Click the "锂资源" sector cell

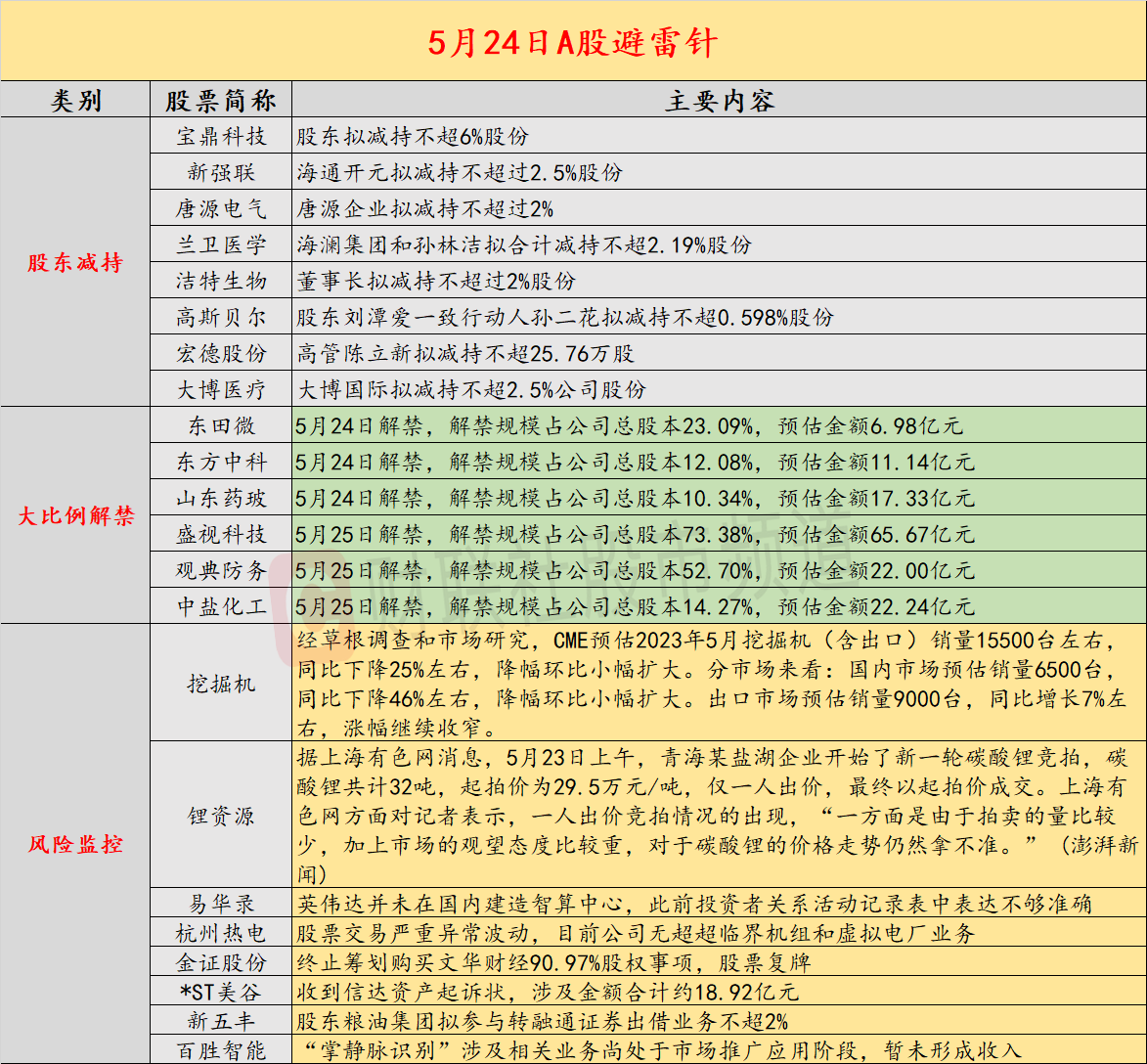221,816
